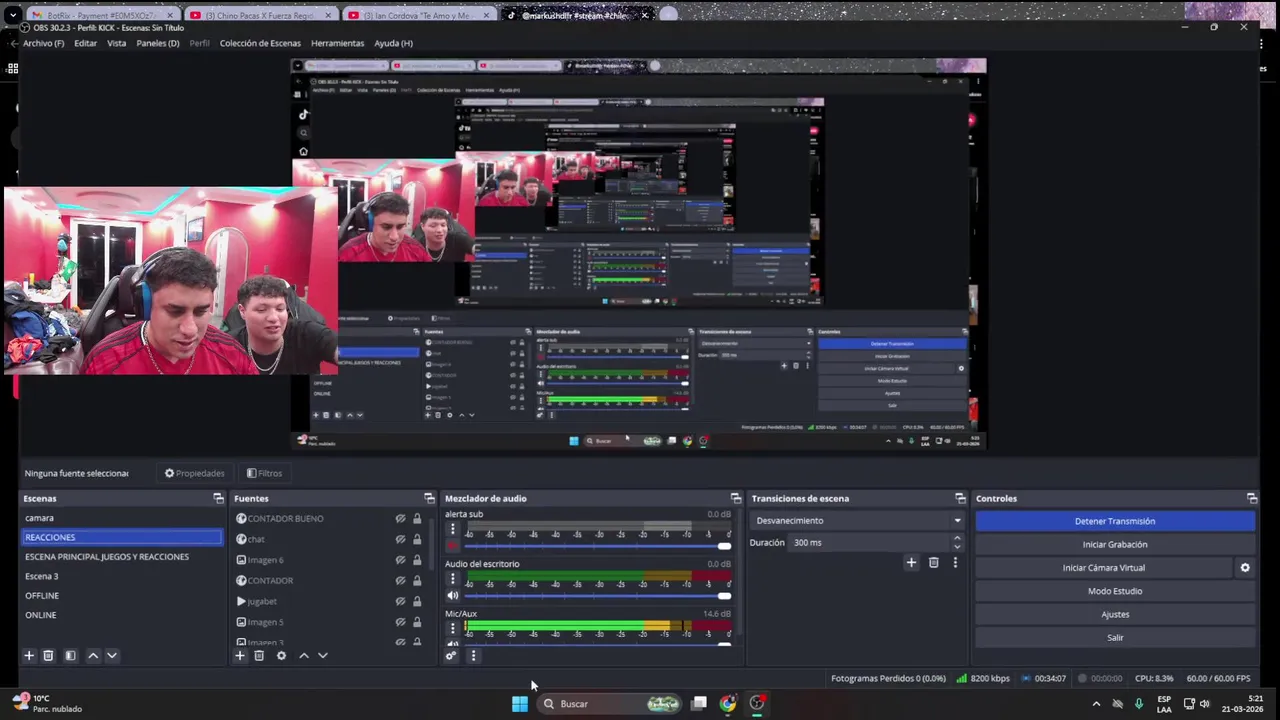Click Iniciar Grabación button

pyautogui.click(x=1115, y=544)
